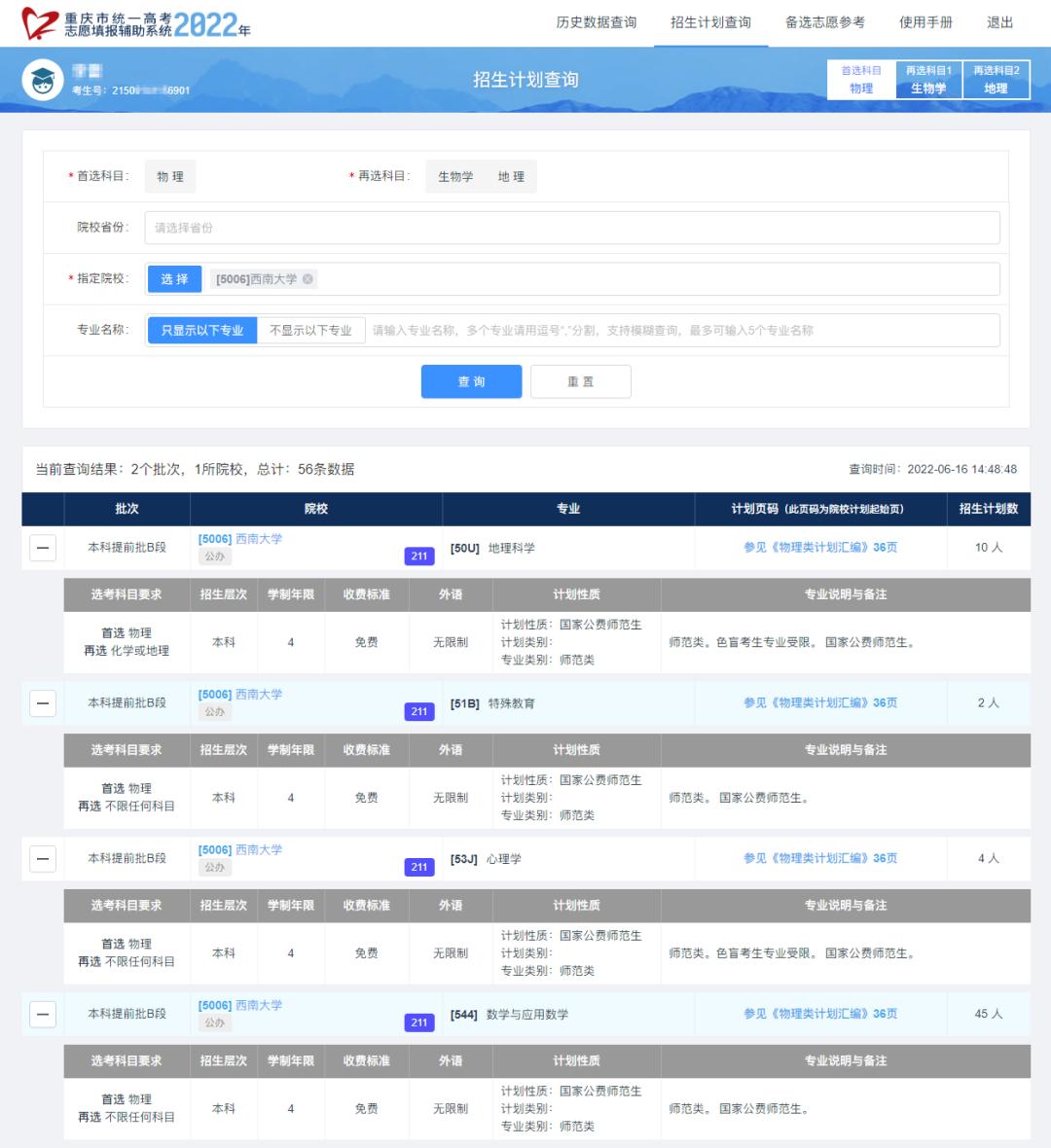Open 物理类计划汇编 link for 特殊教育
The height and width of the screenshot is (1148, 1051).
[x=819, y=702]
